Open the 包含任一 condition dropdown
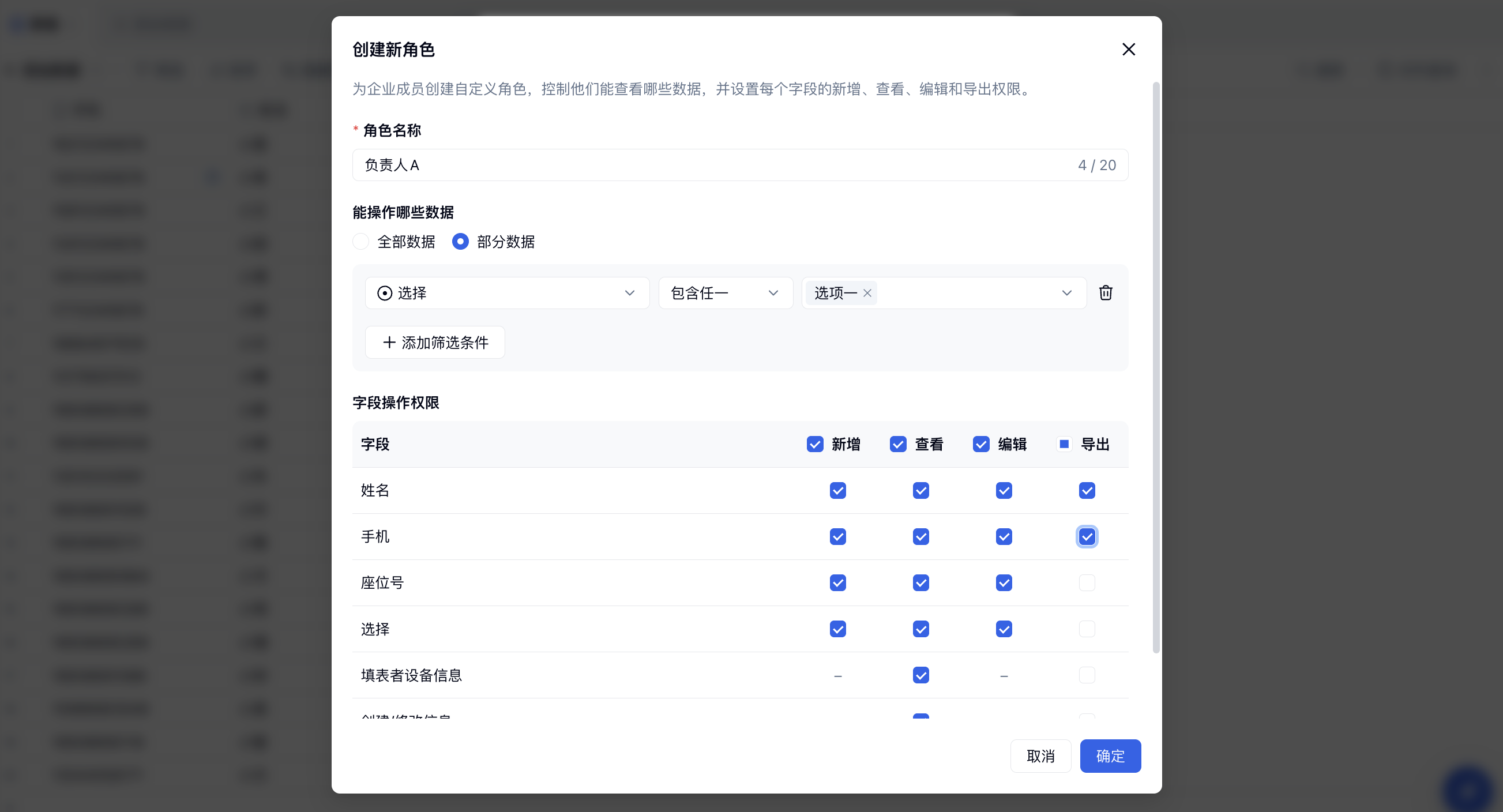1503x812 pixels. 725,293
